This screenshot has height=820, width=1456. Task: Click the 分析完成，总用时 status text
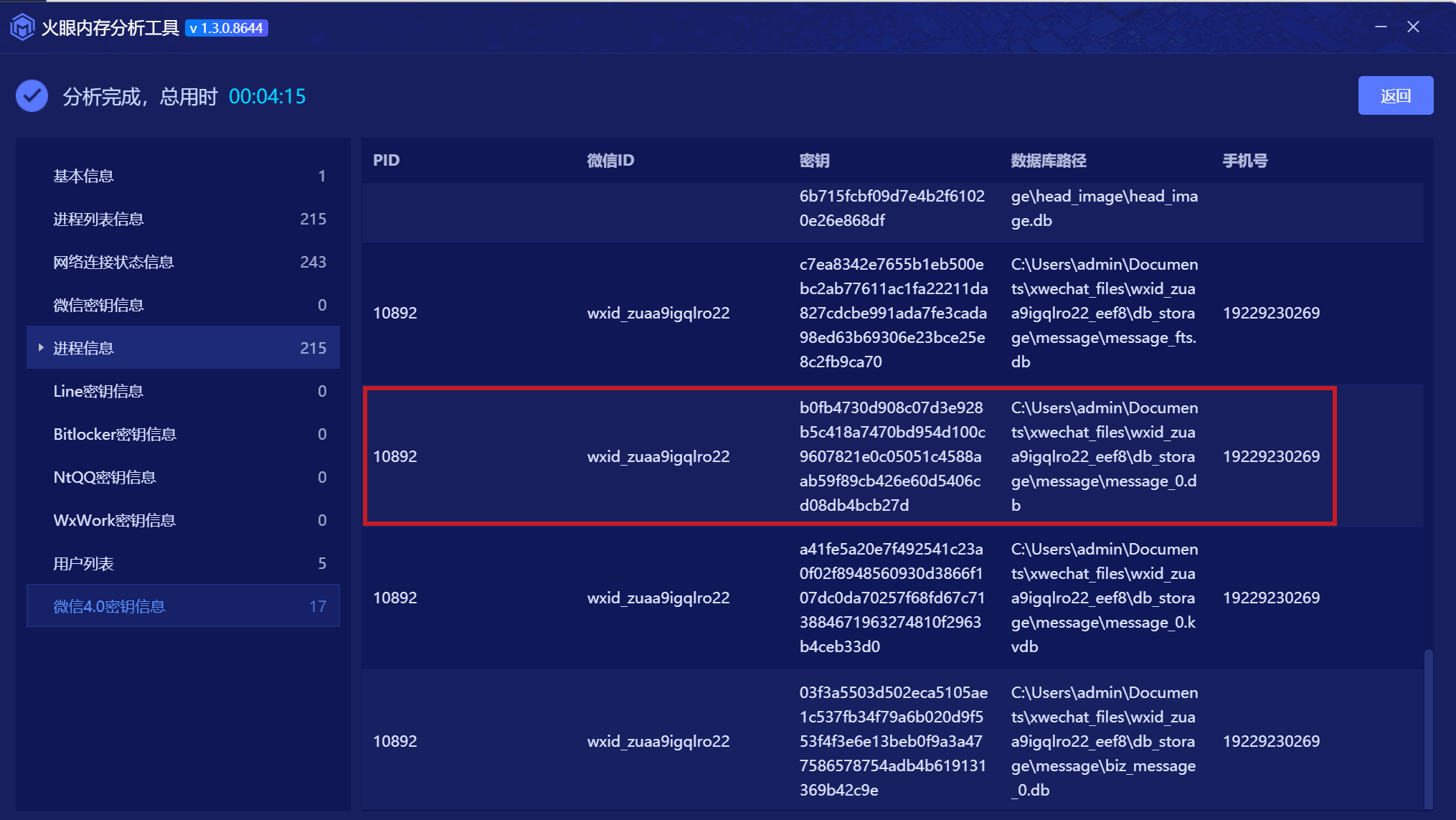coord(140,96)
